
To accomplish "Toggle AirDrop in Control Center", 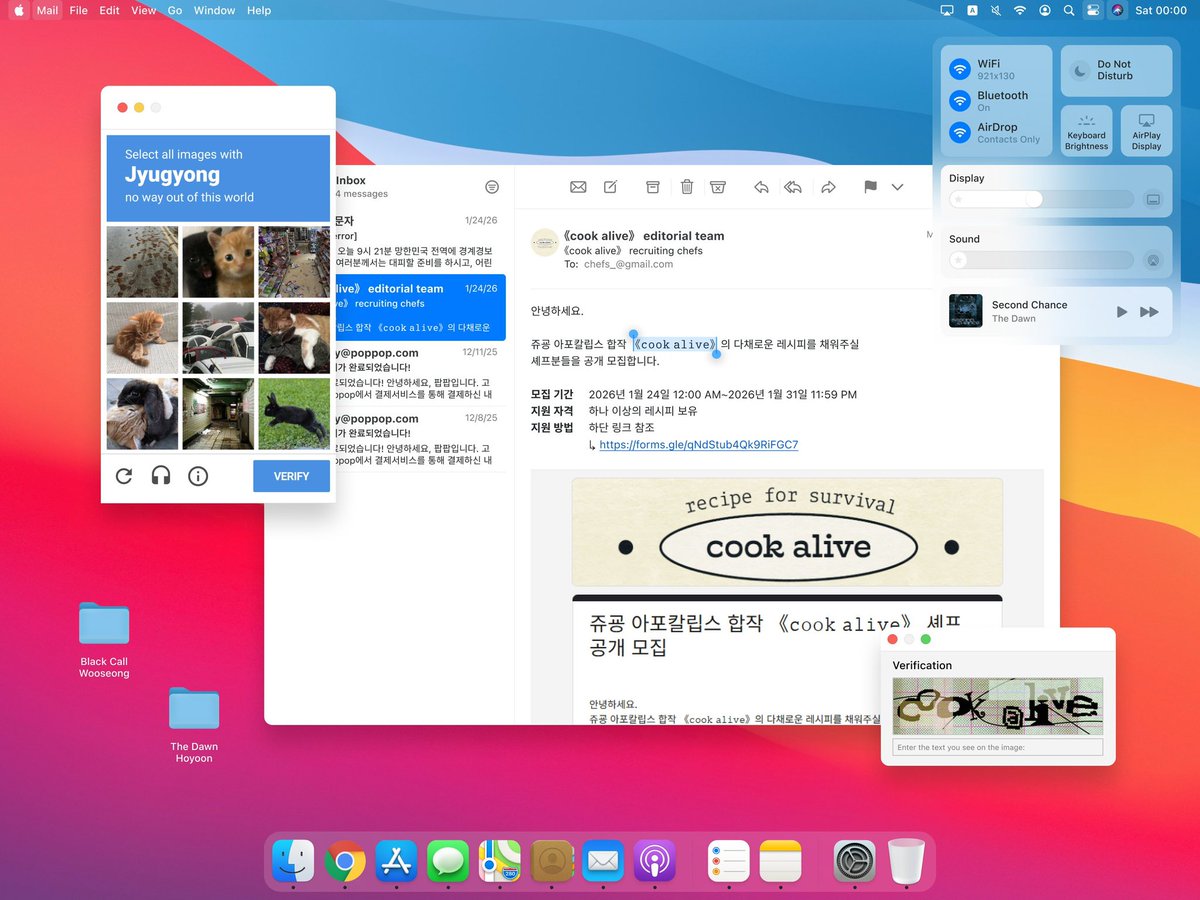I will point(960,132).
